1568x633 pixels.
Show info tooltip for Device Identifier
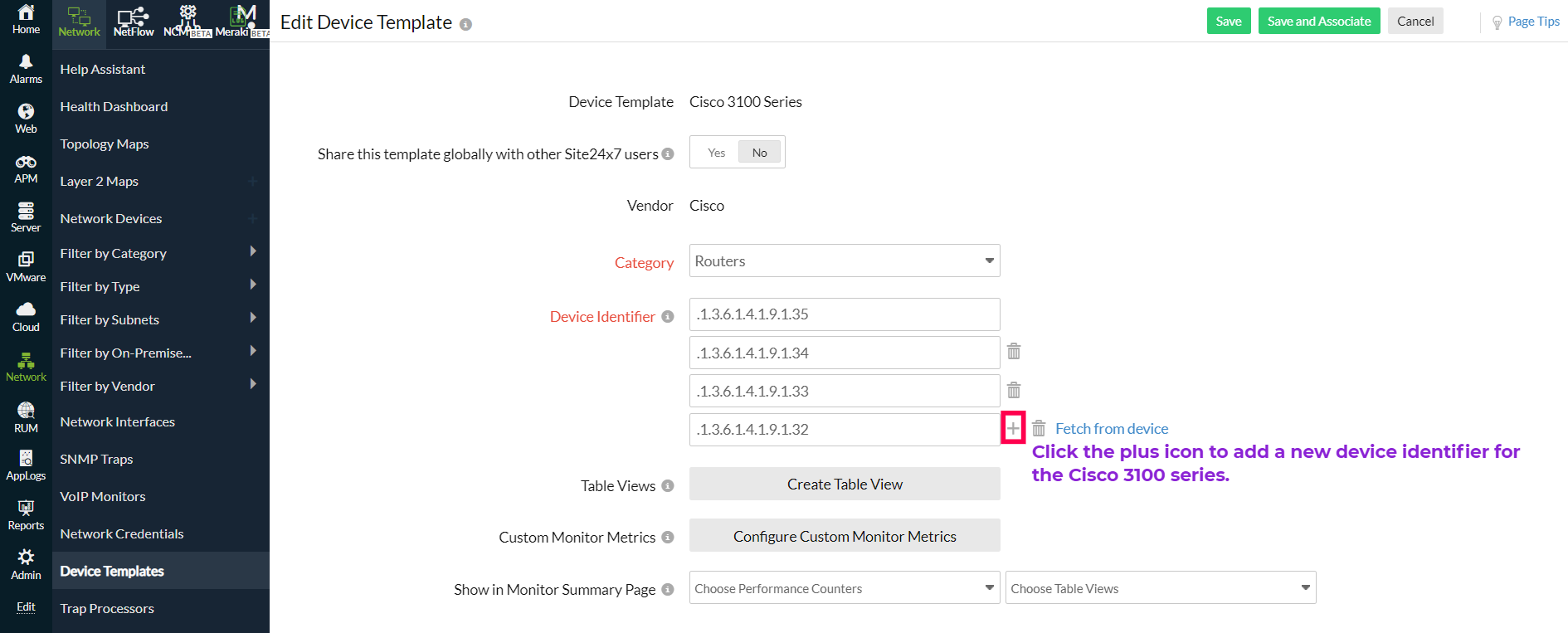coord(668,317)
